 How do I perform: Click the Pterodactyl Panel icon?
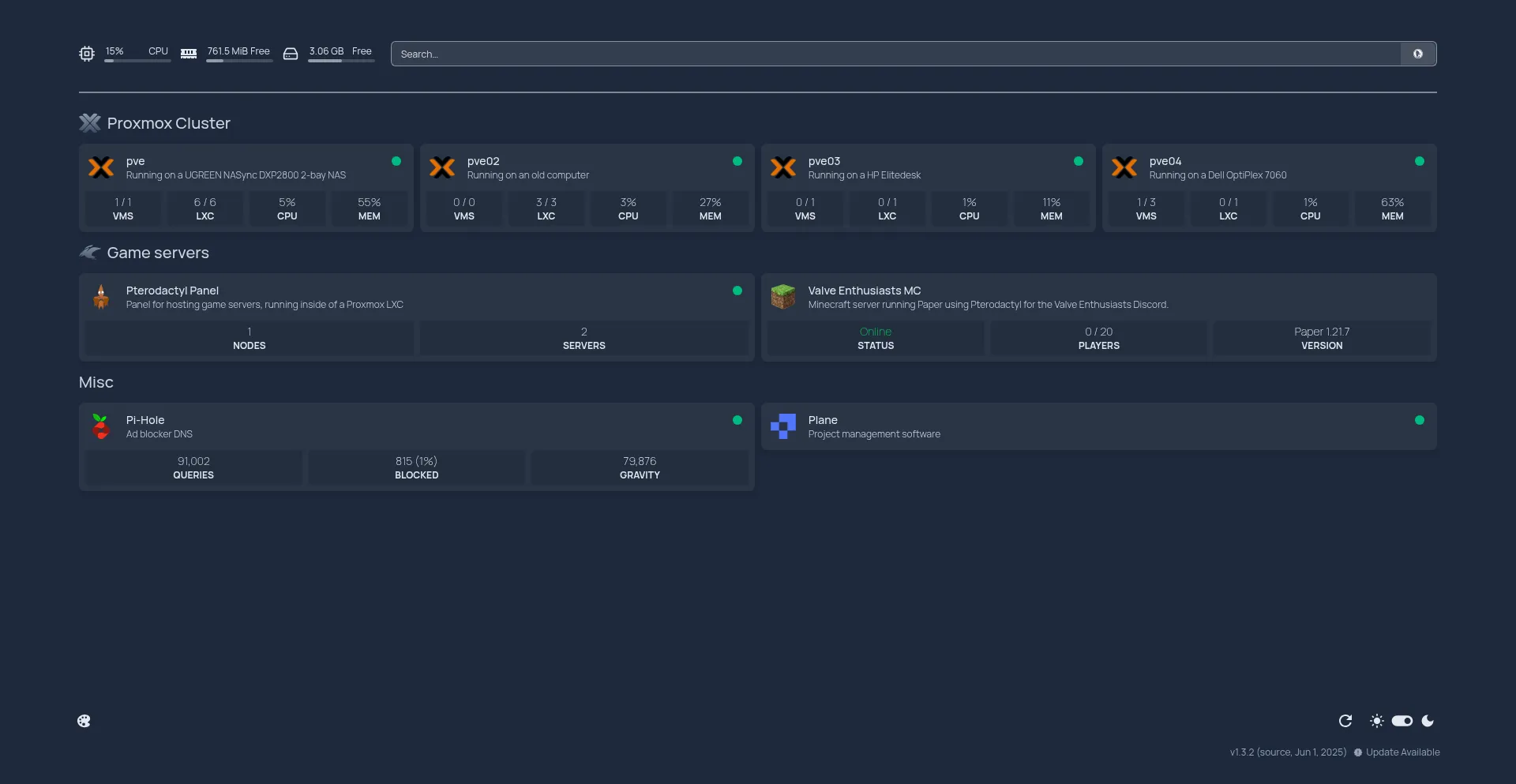pos(101,297)
